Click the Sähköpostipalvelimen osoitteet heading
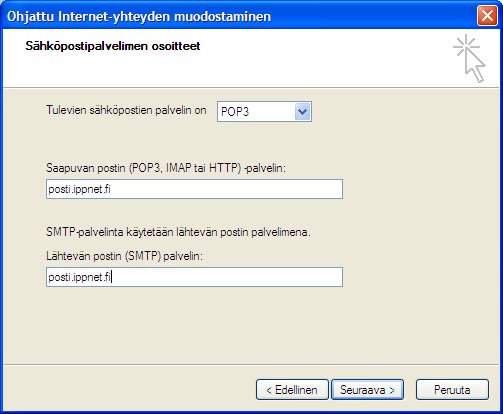 113,46
